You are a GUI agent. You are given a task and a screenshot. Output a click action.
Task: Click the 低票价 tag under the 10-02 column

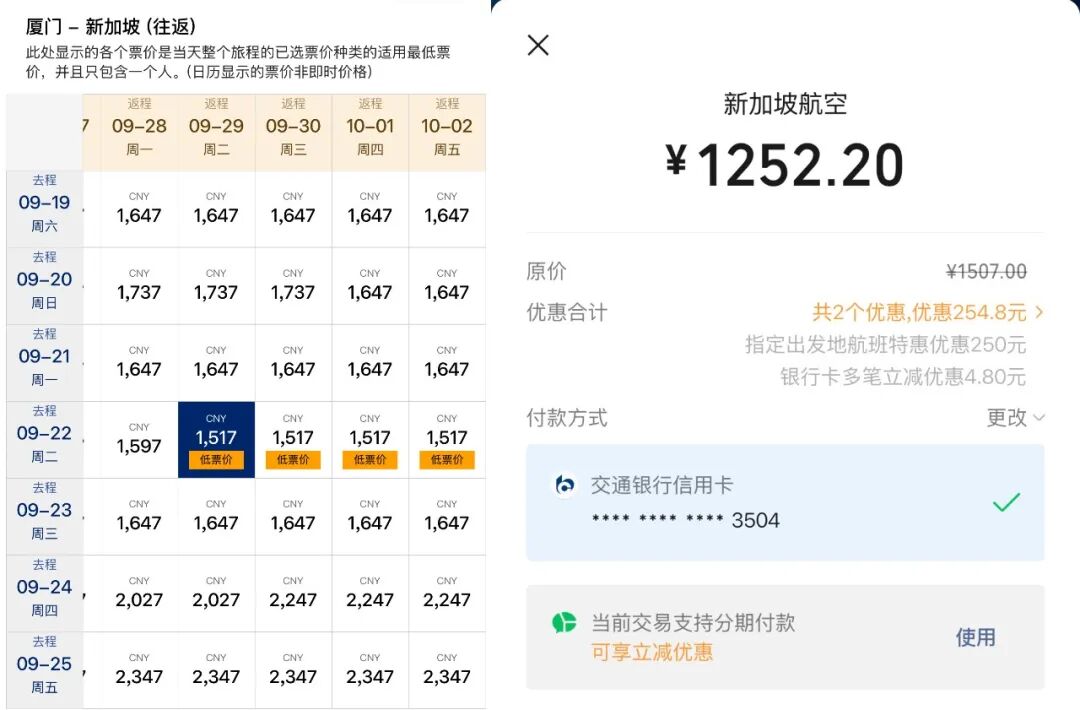pos(447,460)
